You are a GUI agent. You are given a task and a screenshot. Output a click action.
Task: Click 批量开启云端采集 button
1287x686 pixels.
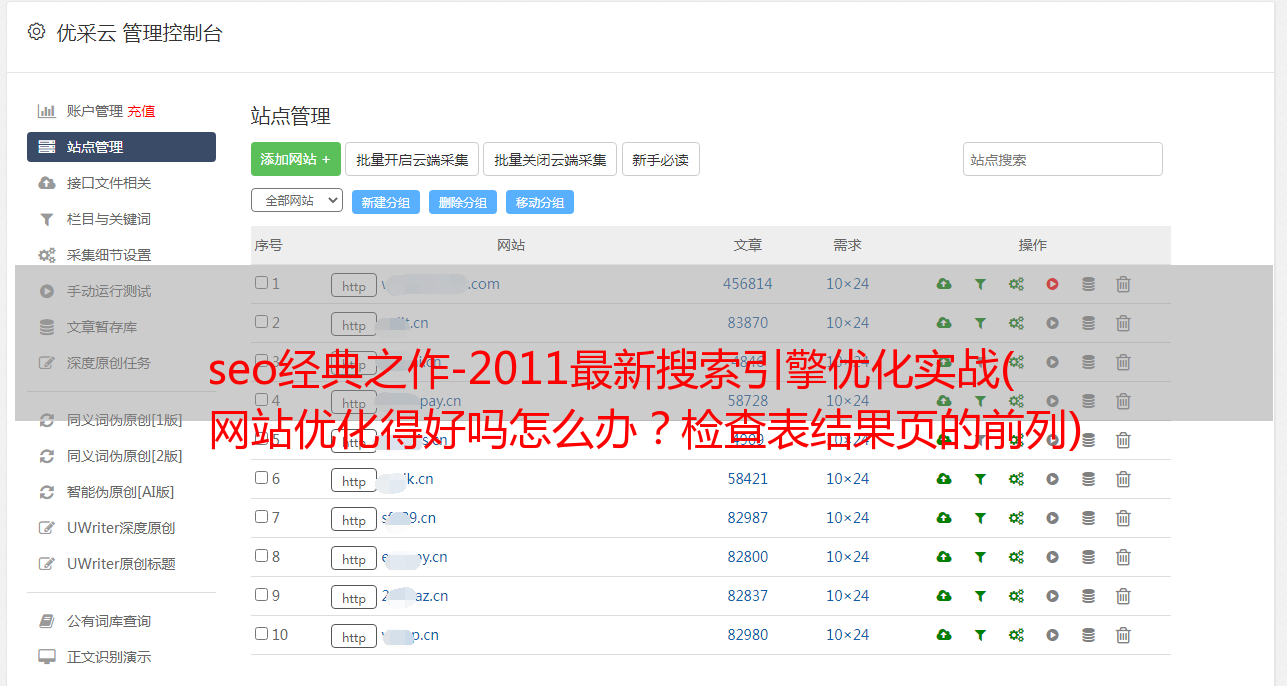(x=412, y=159)
